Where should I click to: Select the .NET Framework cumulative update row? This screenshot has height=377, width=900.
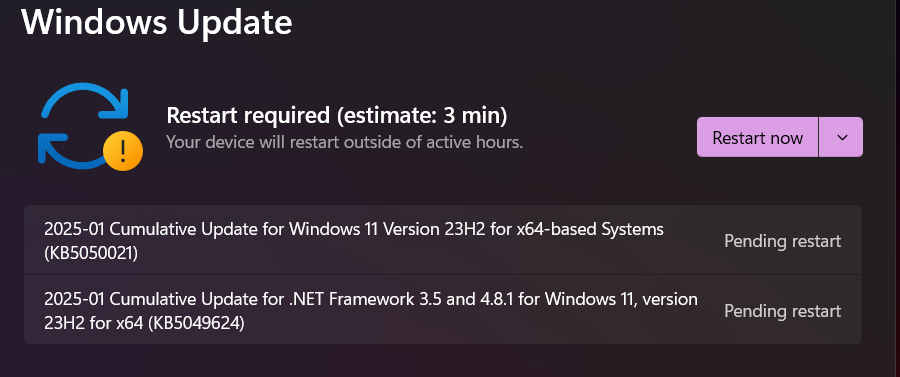click(x=443, y=310)
